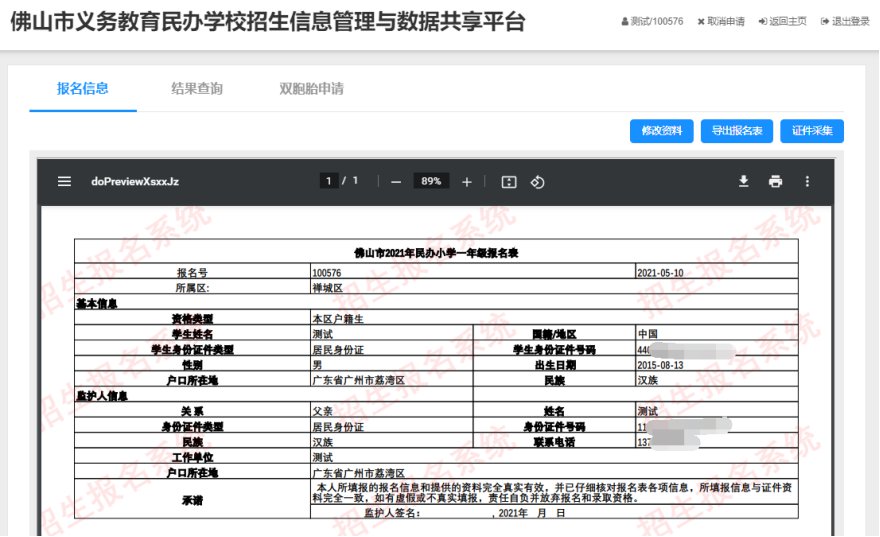Open the PDF viewer sidebar menu icon
The image size is (880, 537).
(x=64, y=182)
